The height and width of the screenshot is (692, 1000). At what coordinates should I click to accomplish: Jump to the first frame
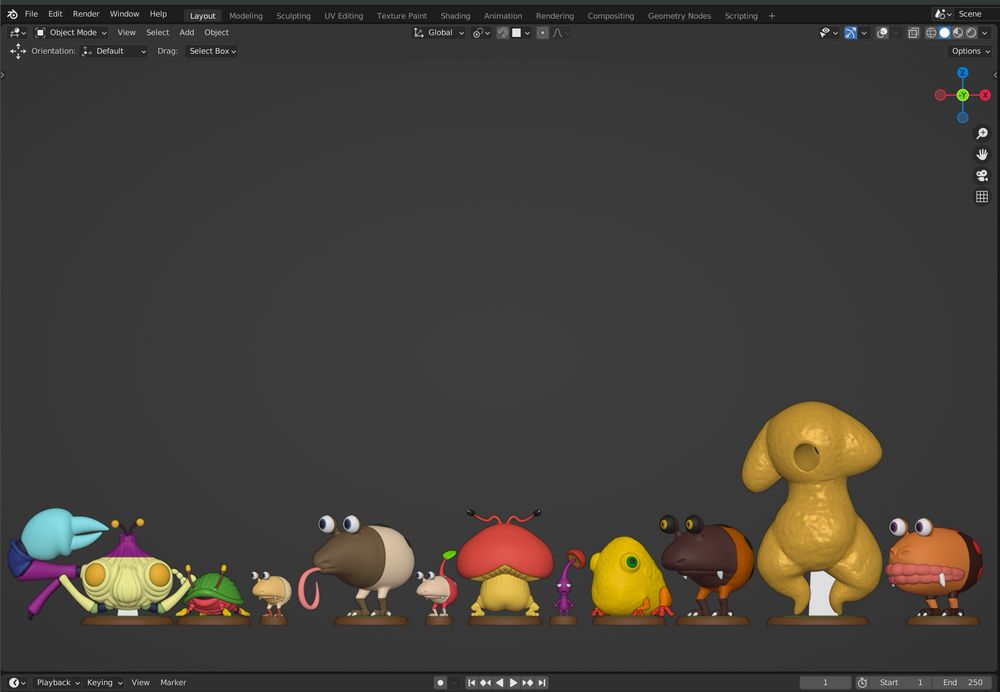click(471, 682)
